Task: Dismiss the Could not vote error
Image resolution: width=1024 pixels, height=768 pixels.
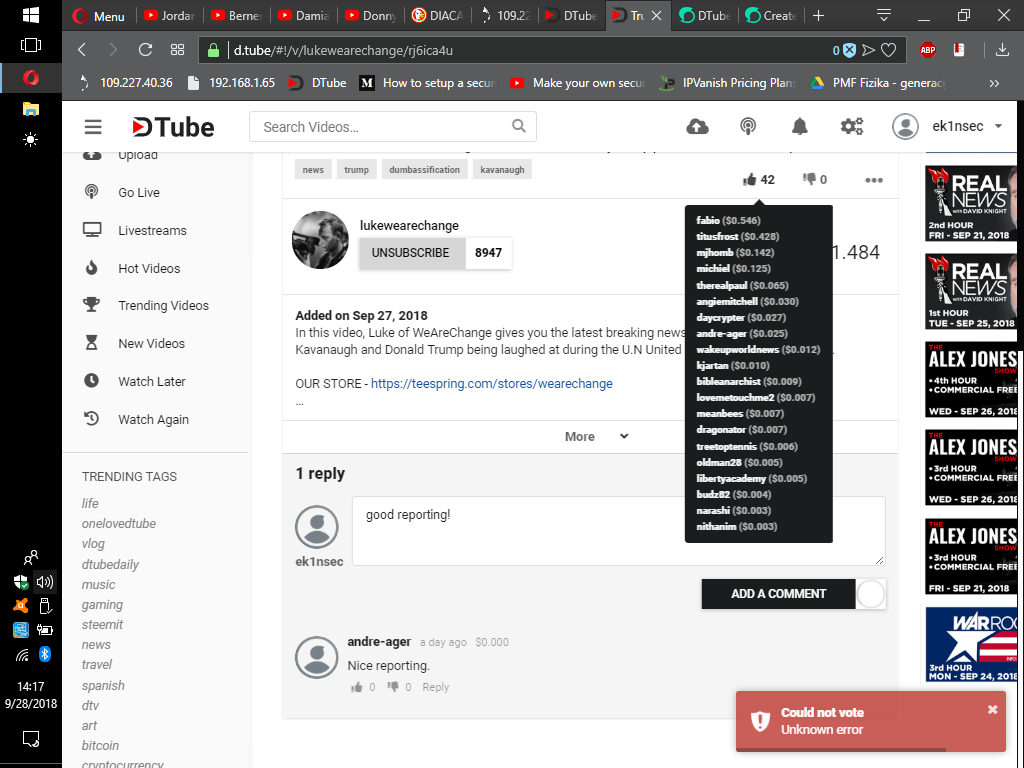Action: coord(992,709)
